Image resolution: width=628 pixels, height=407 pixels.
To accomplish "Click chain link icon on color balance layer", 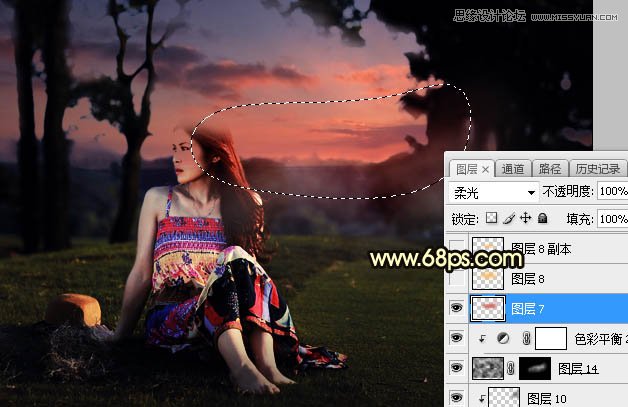I will [x=525, y=340].
